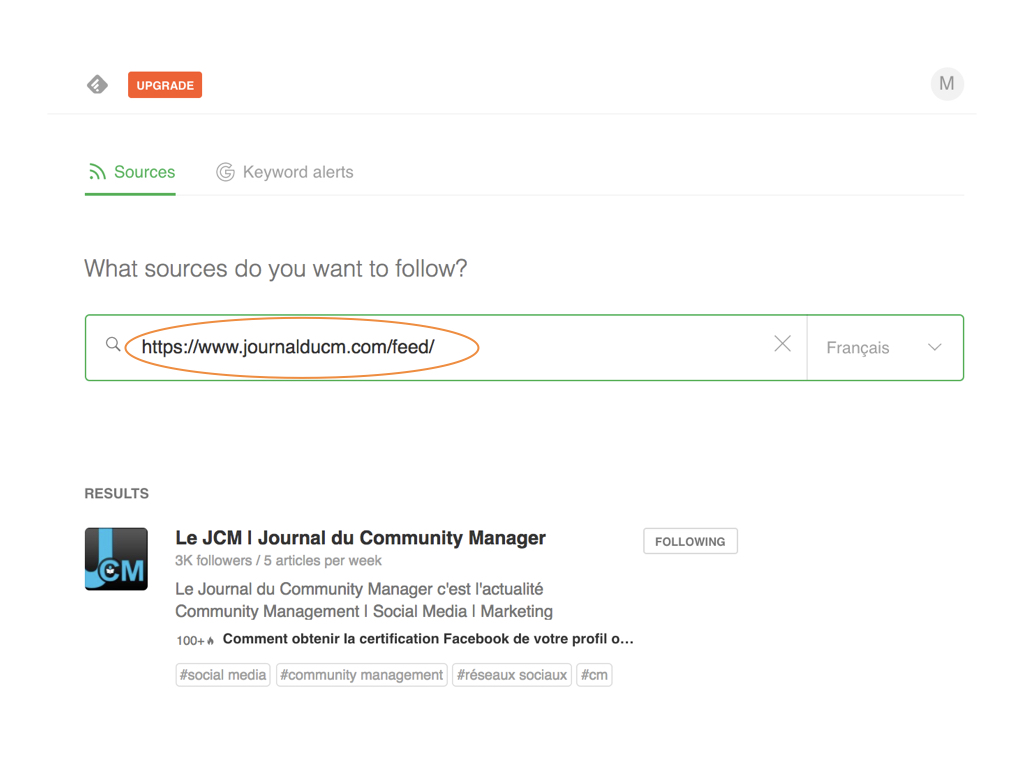Screen dimensions: 1024x768
Task: Switch to the Sources tab
Action: (131, 172)
